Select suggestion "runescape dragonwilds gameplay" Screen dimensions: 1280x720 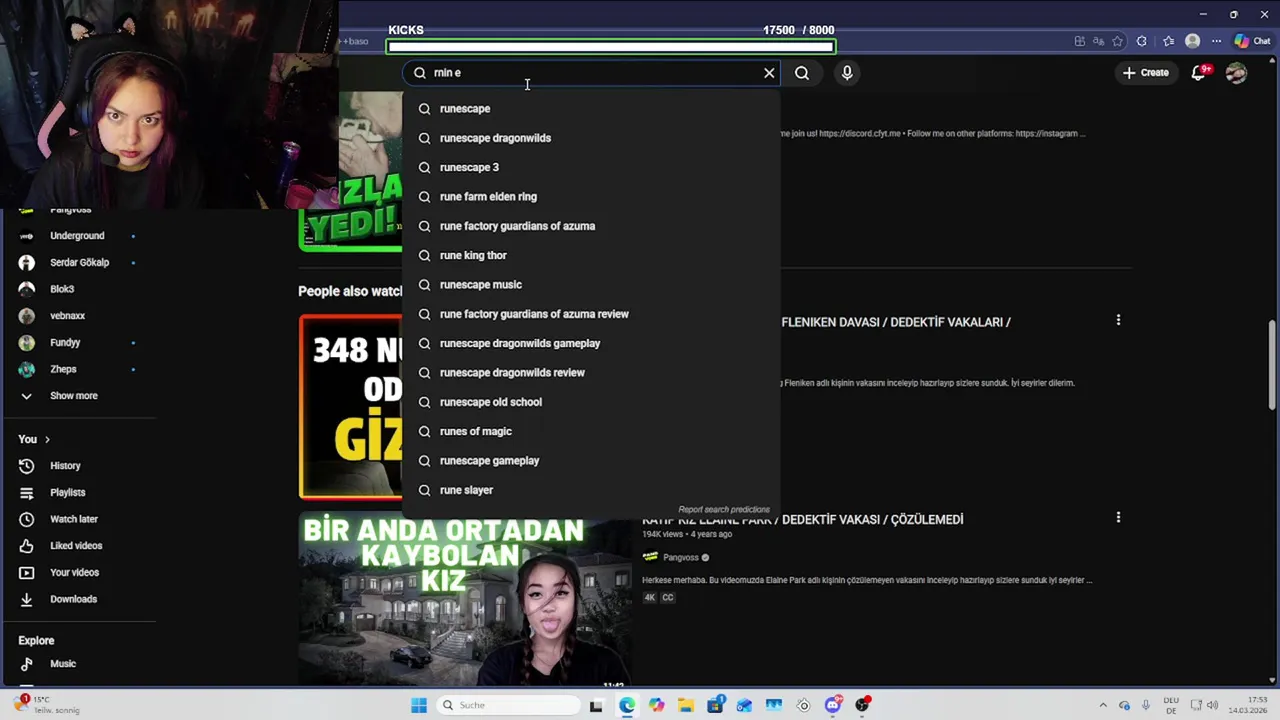[x=591, y=343]
